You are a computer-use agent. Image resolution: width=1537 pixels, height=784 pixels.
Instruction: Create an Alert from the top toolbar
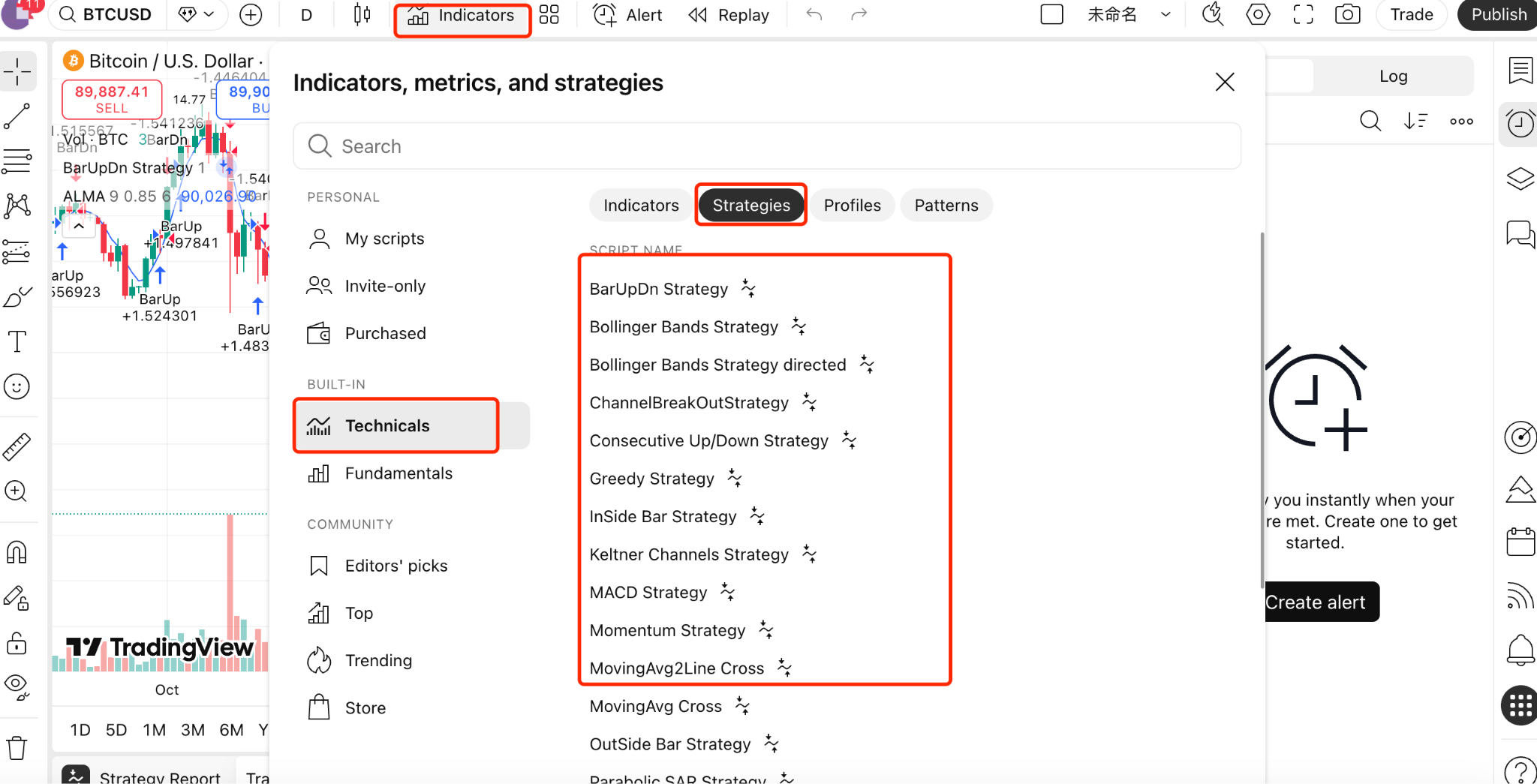pos(627,15)
